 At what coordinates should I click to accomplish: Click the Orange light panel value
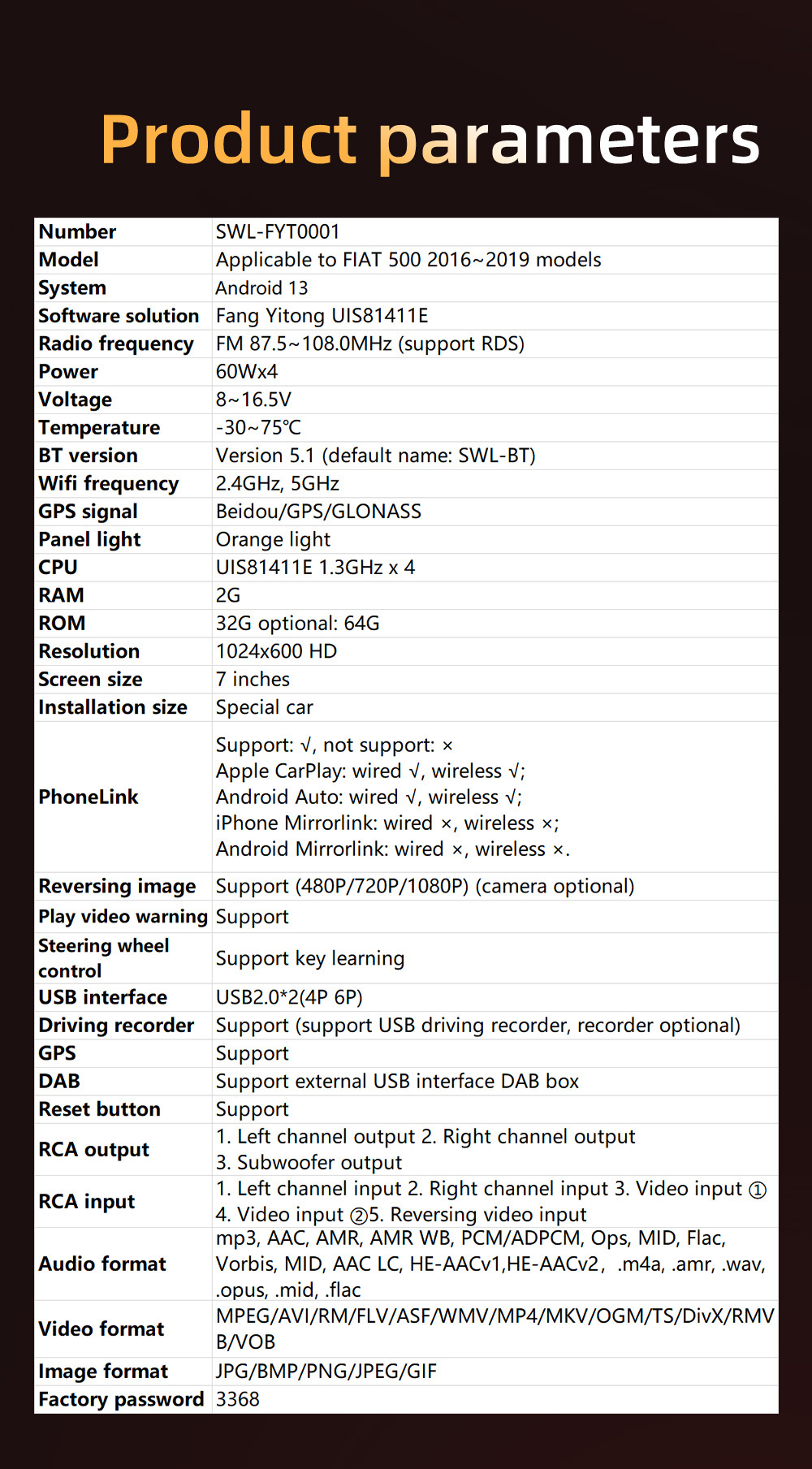coord(273,540)
